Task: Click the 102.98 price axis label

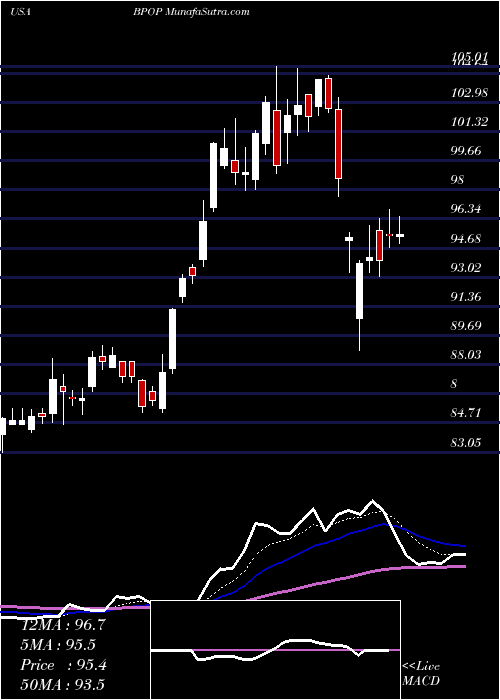Action: coord(470,92)
